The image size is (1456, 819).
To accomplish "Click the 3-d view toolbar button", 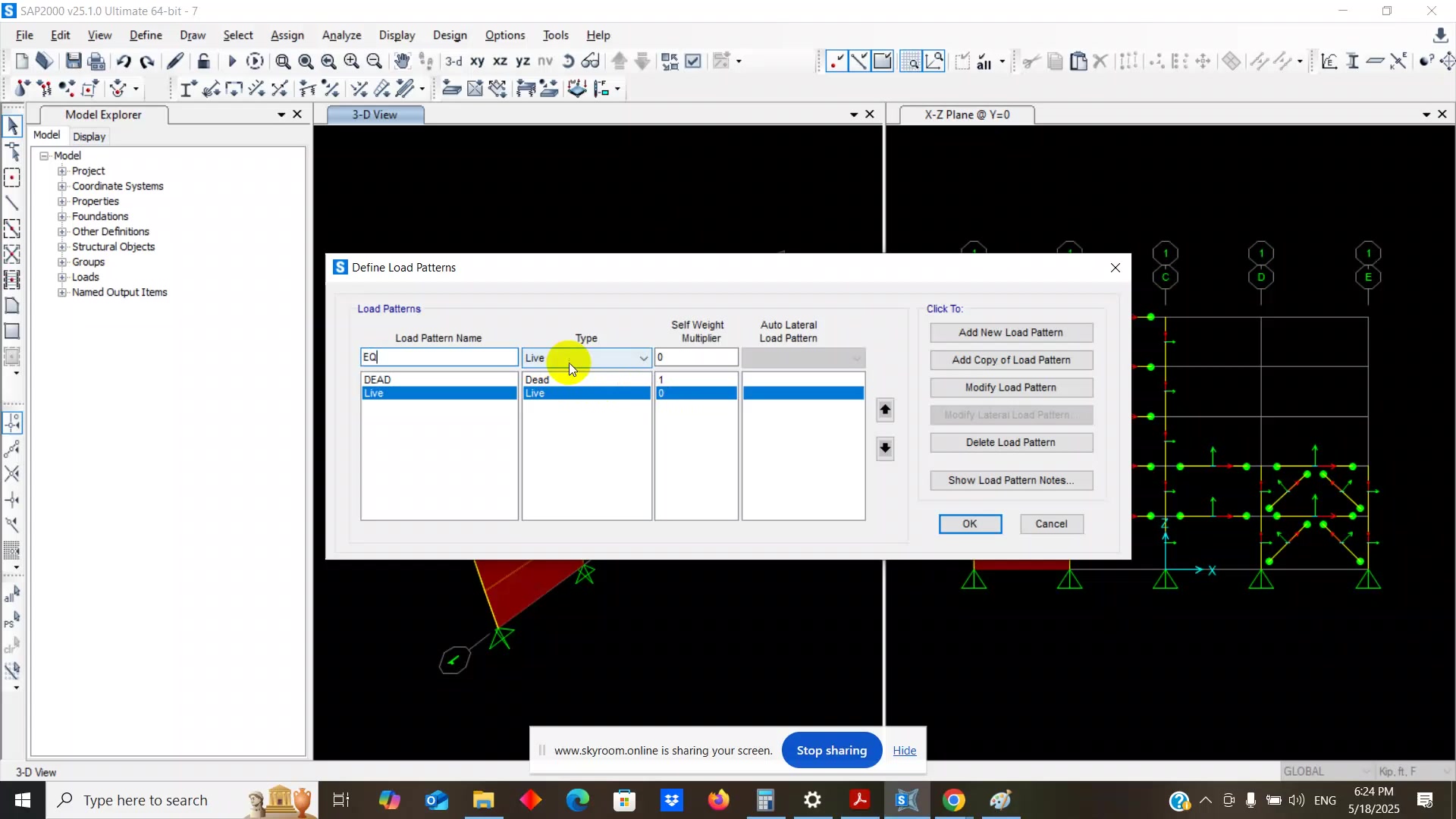I will pos(453,61).
